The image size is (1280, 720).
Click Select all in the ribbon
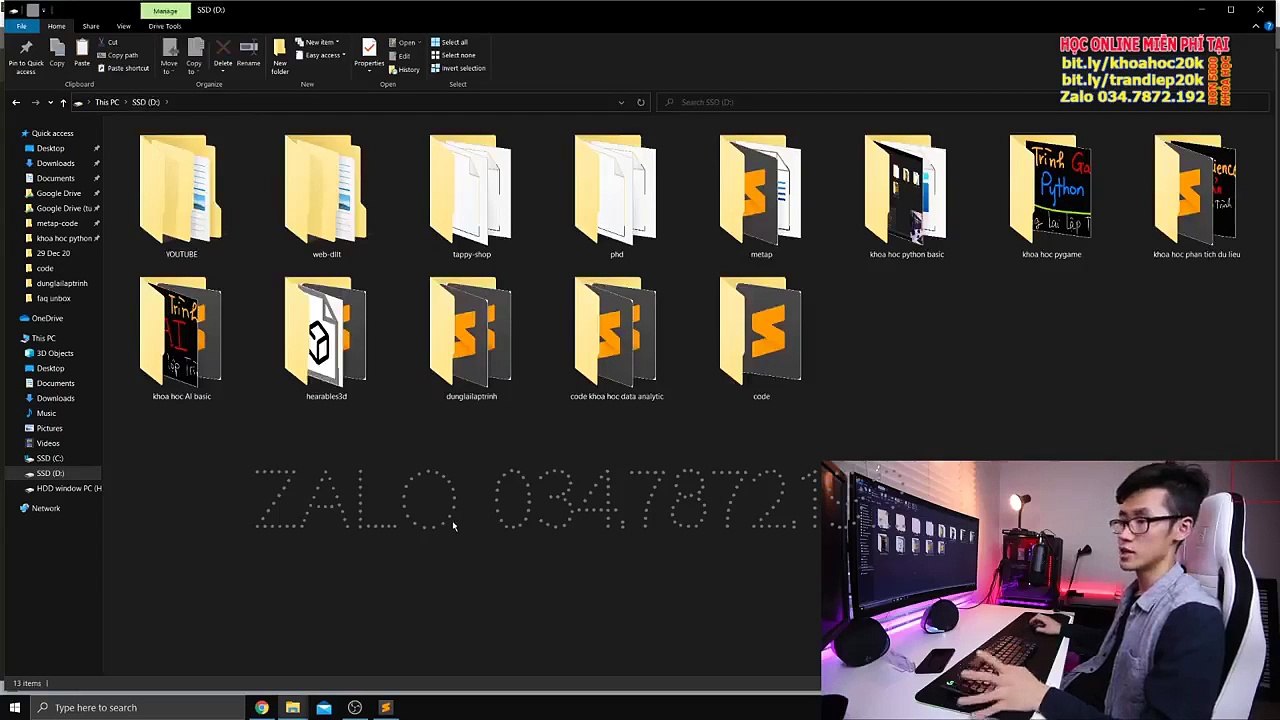click(450, 42)
